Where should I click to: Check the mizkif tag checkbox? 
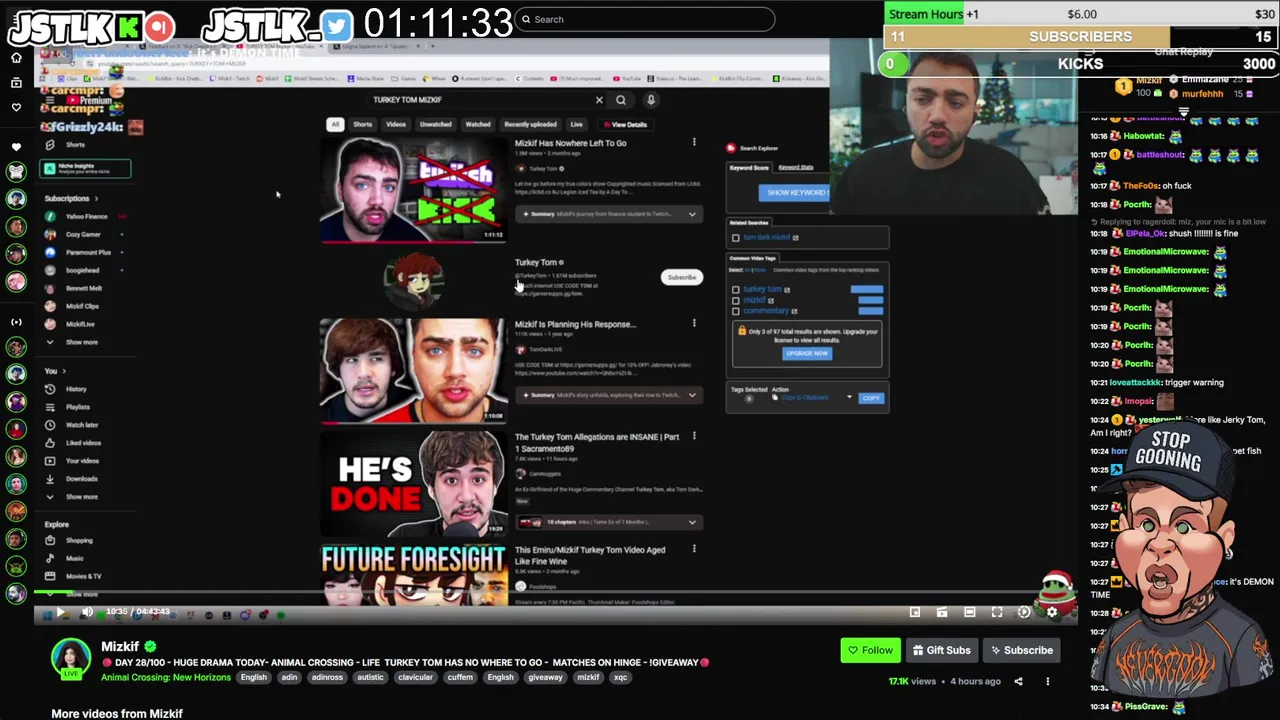(x=736, y=300)
